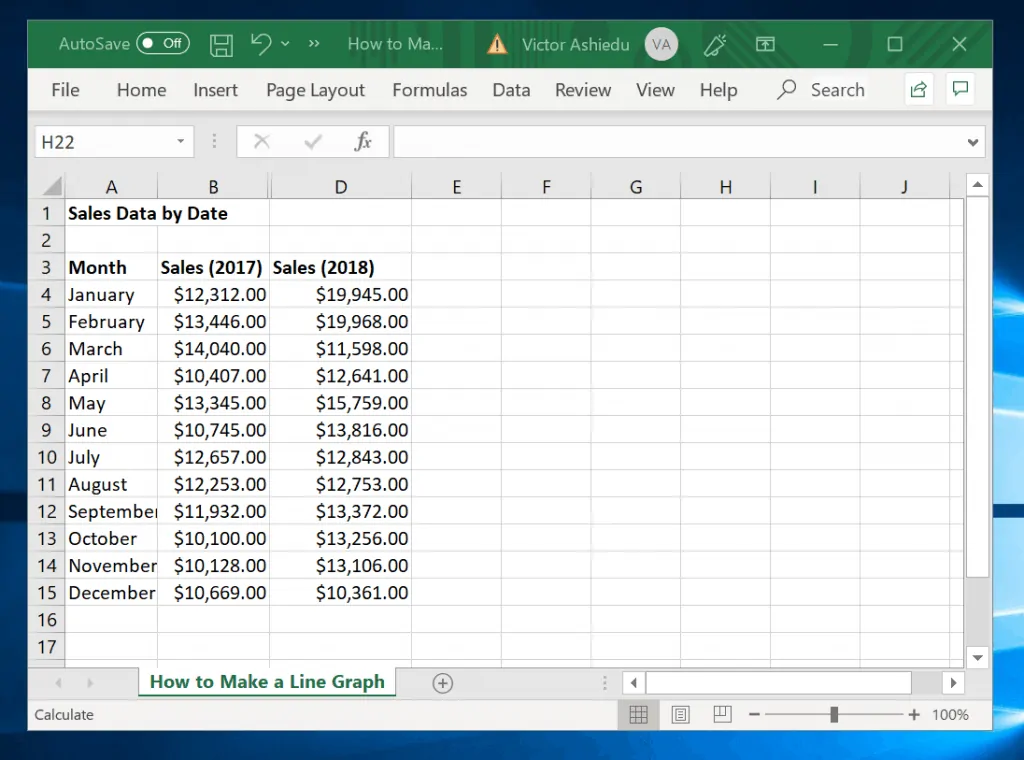
Task: Select Normal view icon in status bar
Action: click(638, 714)
